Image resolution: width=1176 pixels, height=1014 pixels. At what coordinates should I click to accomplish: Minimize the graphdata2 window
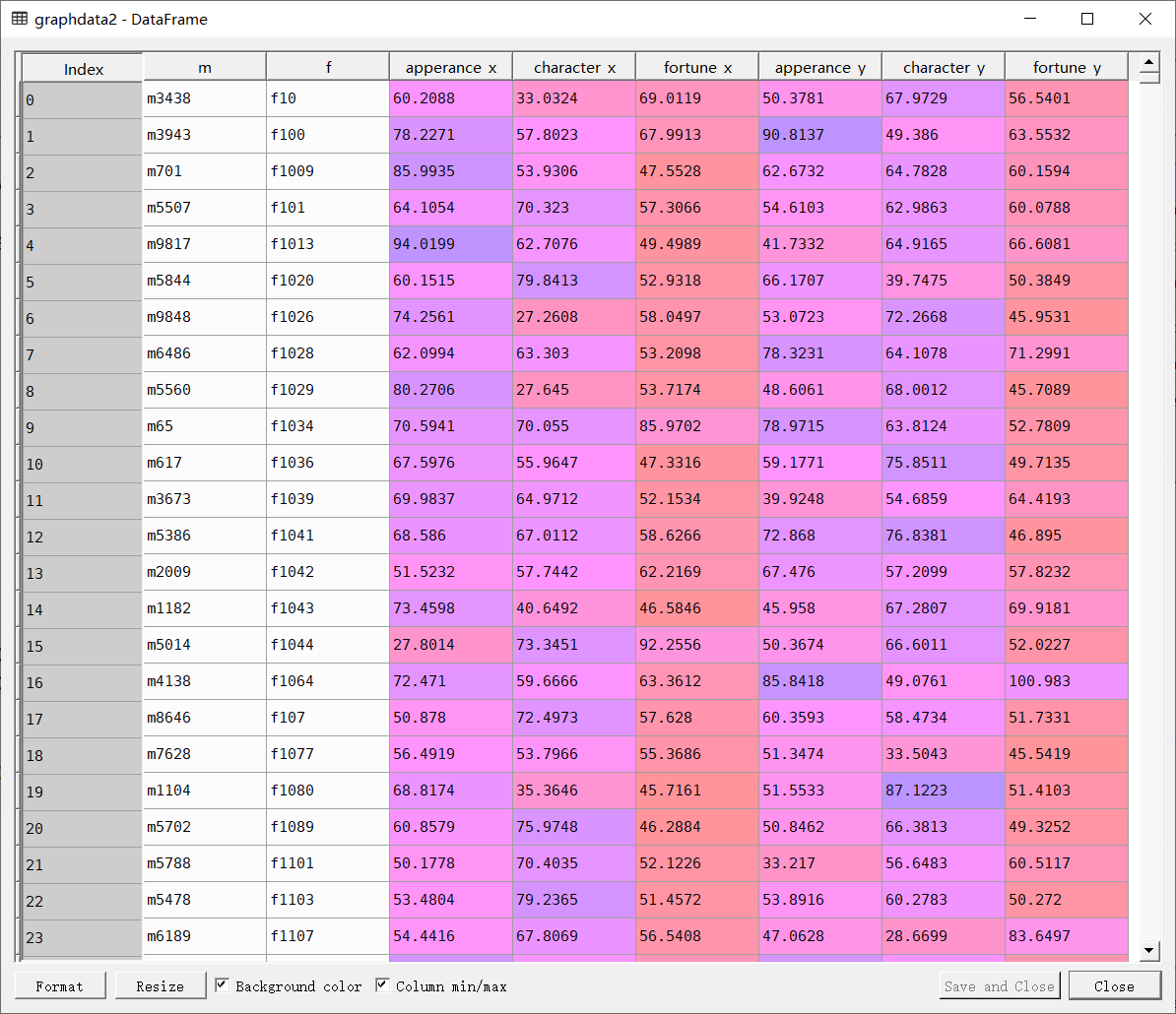[x=1030, y=19]
